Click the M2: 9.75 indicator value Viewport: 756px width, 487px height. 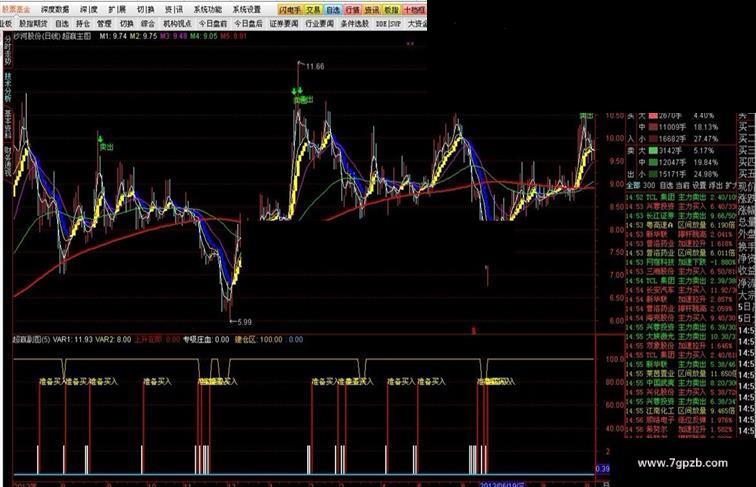tap(143, 36)
